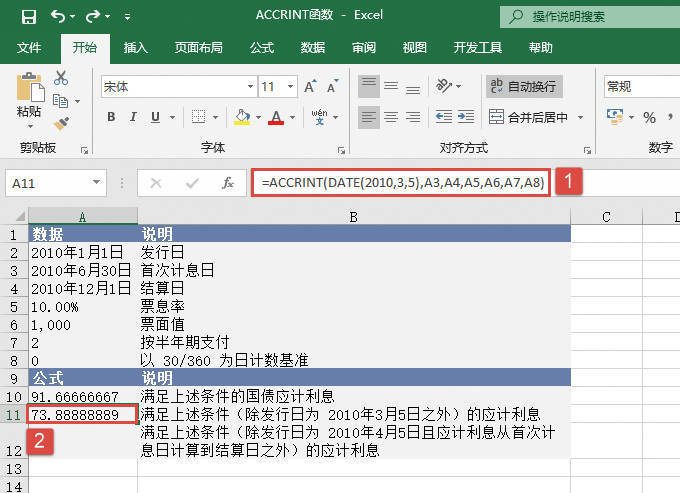Screen dimensions: 680x493
Task: Open the 宋体 font name dropdown
Action: click(250, 86)
